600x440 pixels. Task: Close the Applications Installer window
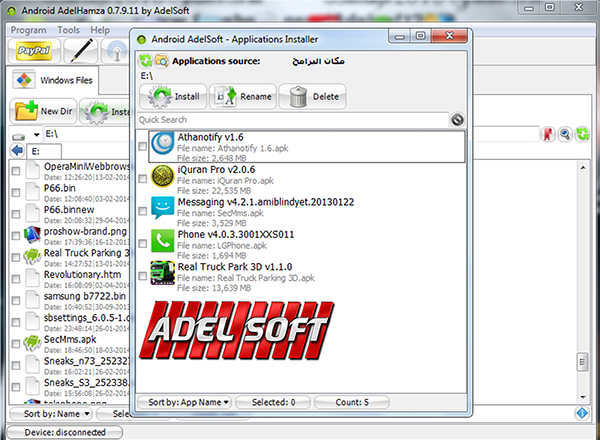click(x=450, y=36)
